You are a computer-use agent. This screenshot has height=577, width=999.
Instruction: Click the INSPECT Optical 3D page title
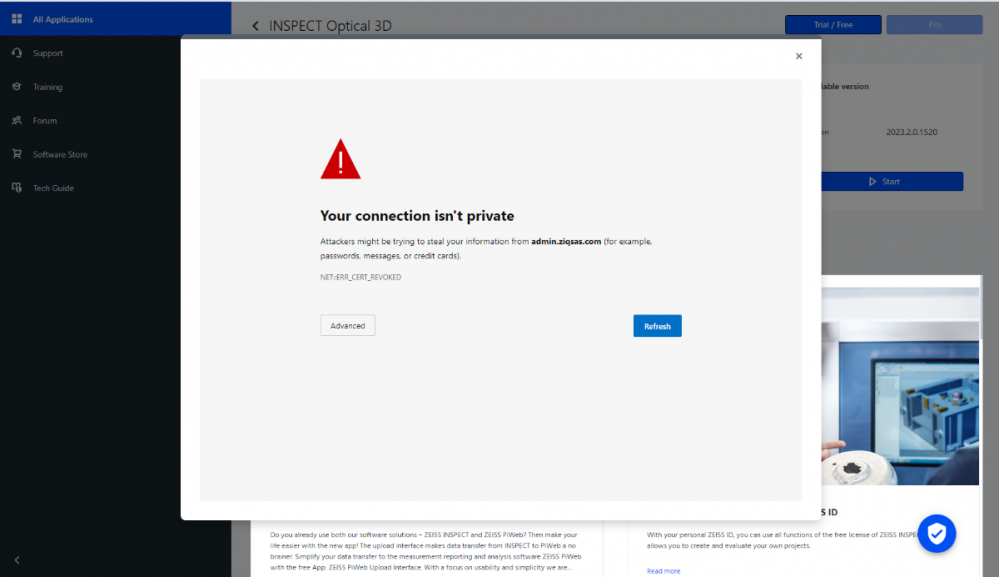330,26
